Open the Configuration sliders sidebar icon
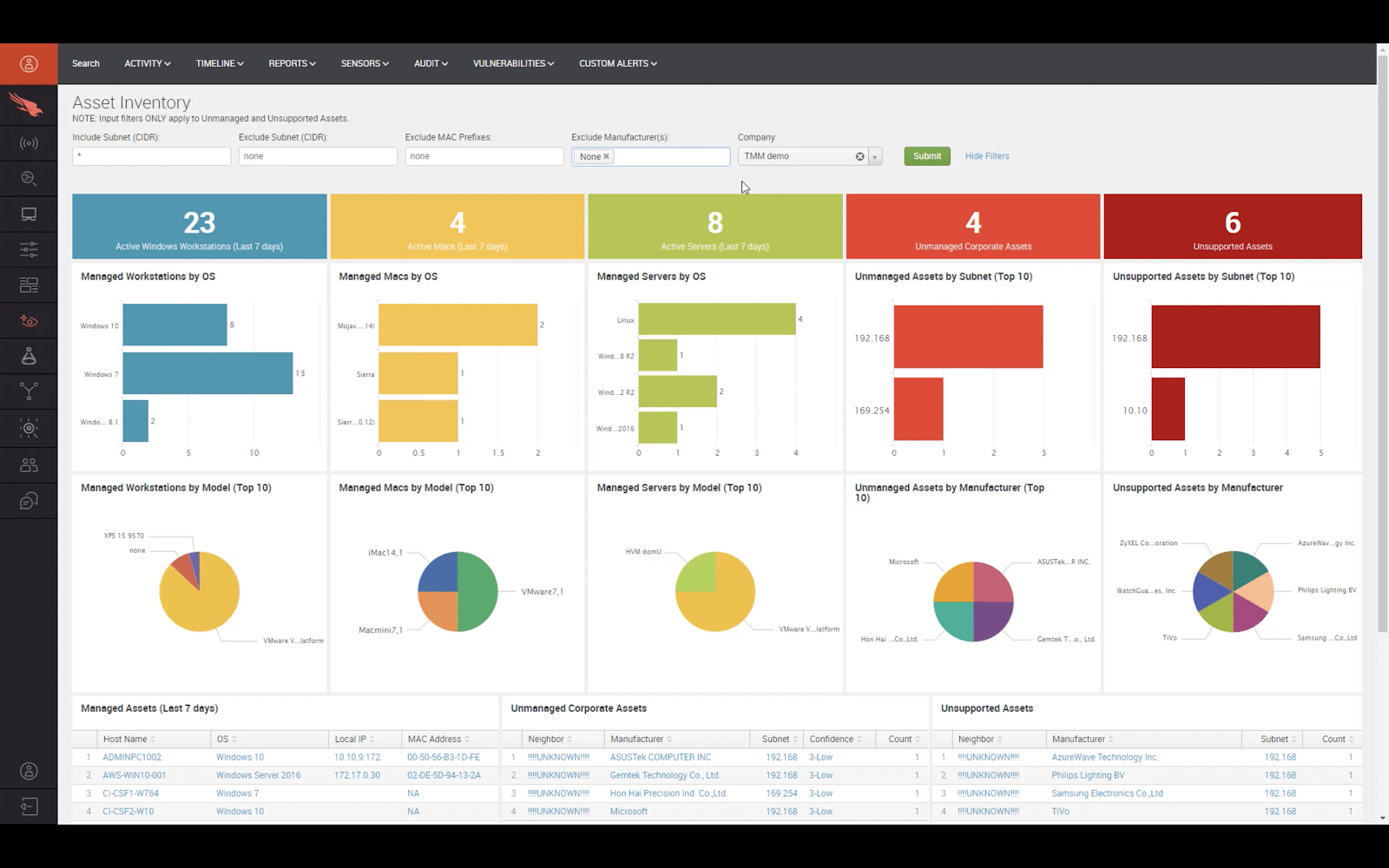Viewport: 1389px width, 868px height. click(29, 250)
